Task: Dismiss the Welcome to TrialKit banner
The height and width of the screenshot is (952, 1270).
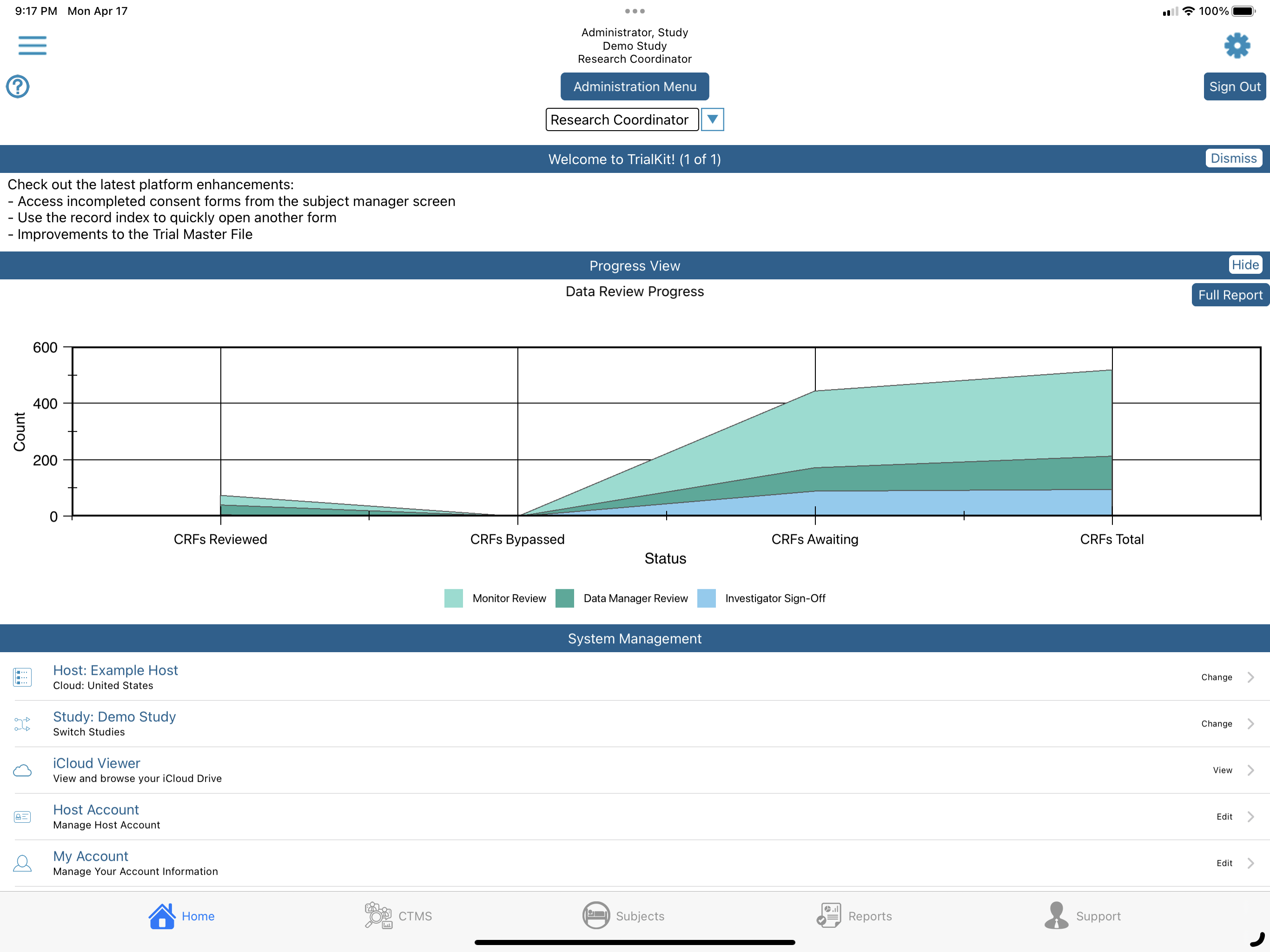Action: tap(1233, 159)
